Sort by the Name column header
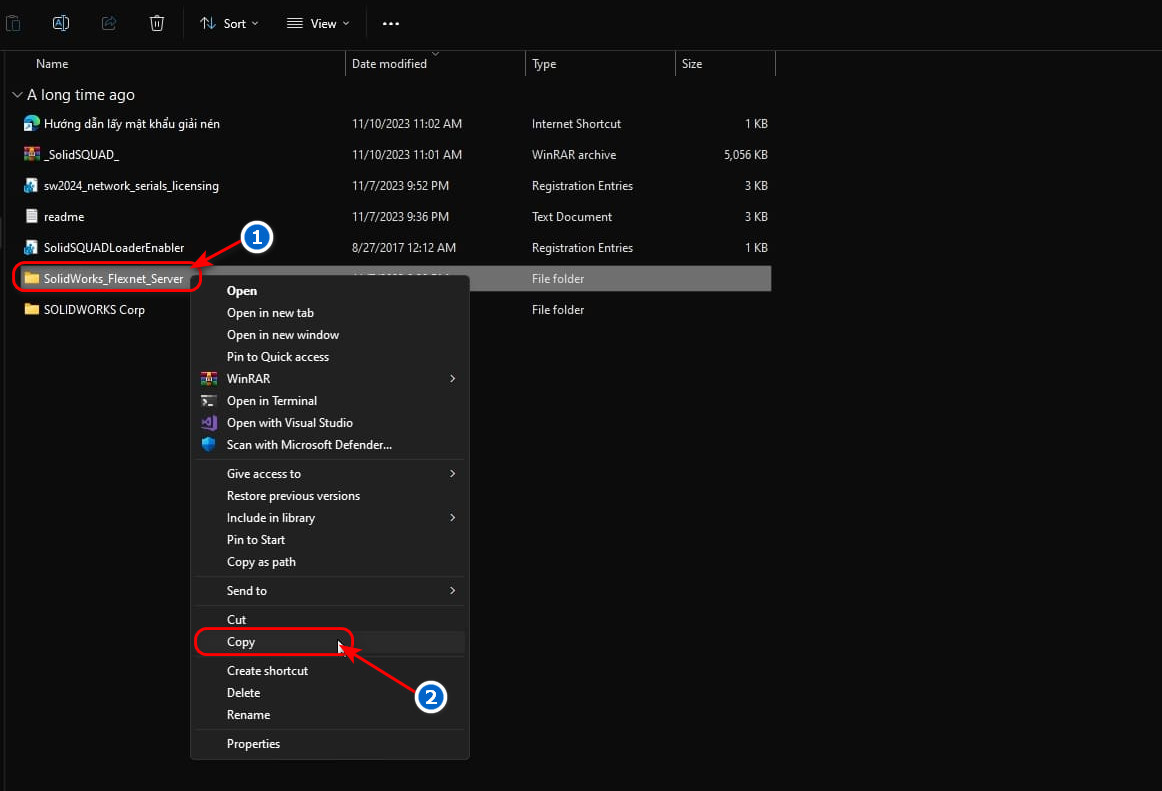 tap(52, 64)
